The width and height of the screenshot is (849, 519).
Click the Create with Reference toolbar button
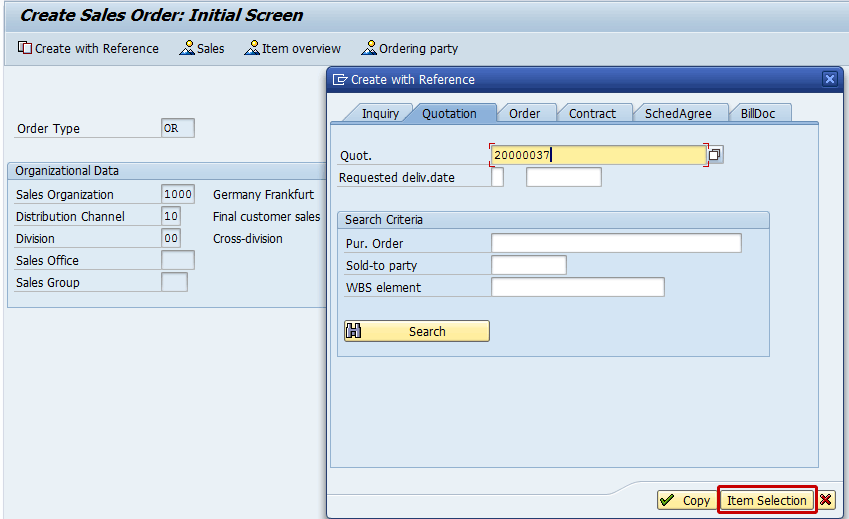click(88, 49)
